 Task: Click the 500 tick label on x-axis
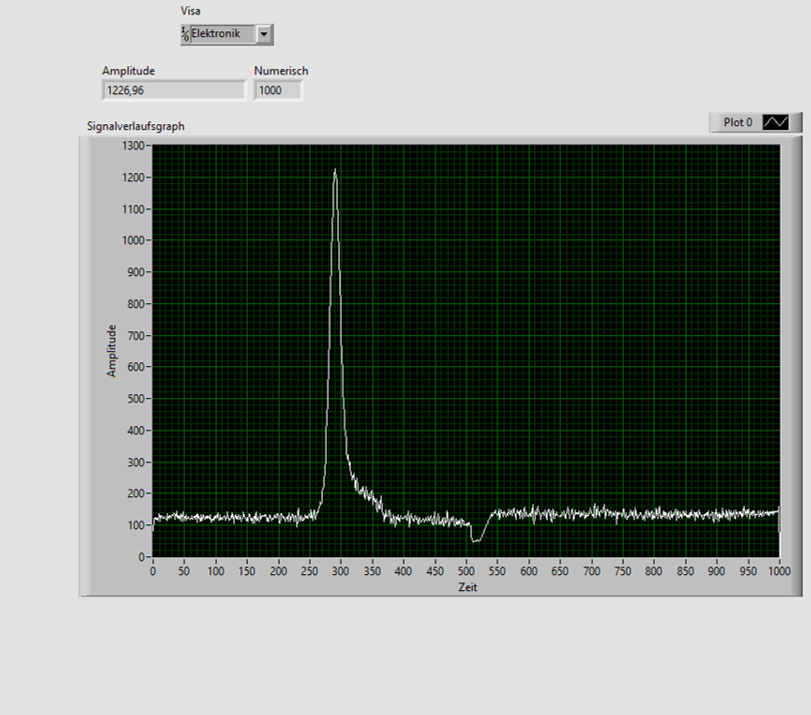click(x=466, y=571)
